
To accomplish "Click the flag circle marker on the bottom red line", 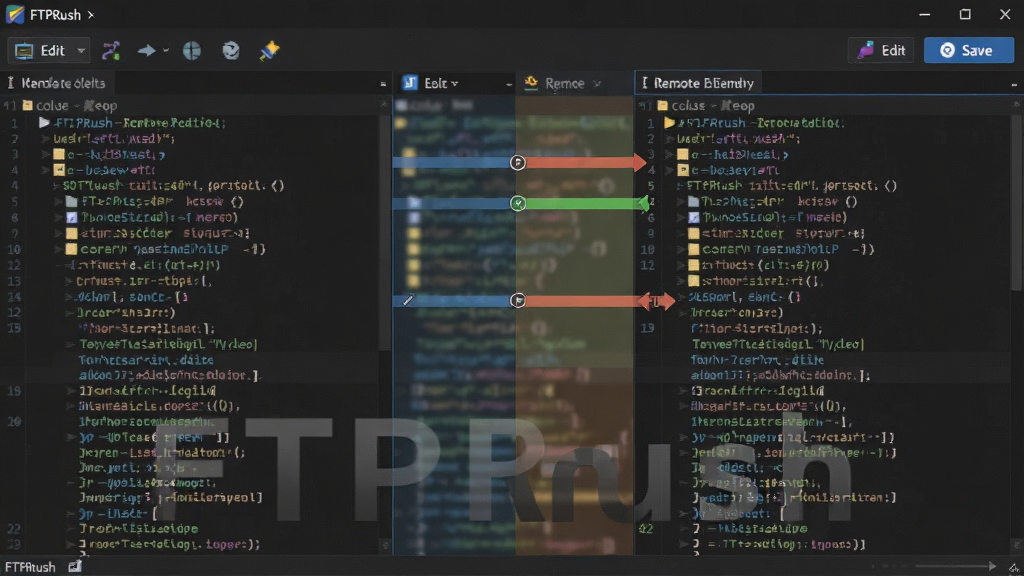I will (518, 300).
